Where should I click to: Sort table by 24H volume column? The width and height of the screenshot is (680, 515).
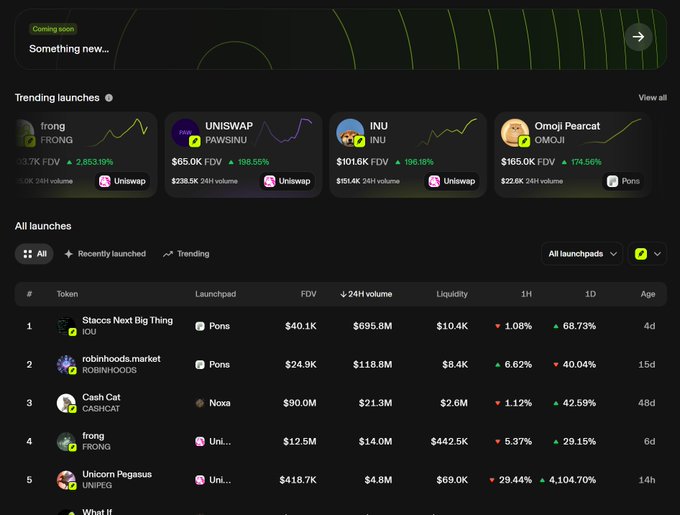(x=366, y=294)
